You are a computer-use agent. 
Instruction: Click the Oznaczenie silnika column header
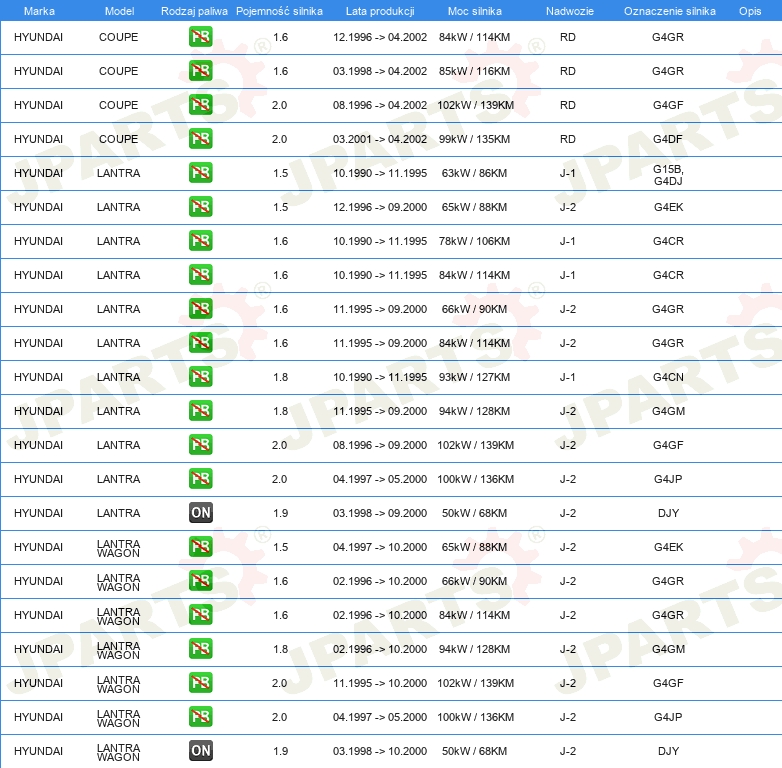pyautogui.click(x=669, y=11)
